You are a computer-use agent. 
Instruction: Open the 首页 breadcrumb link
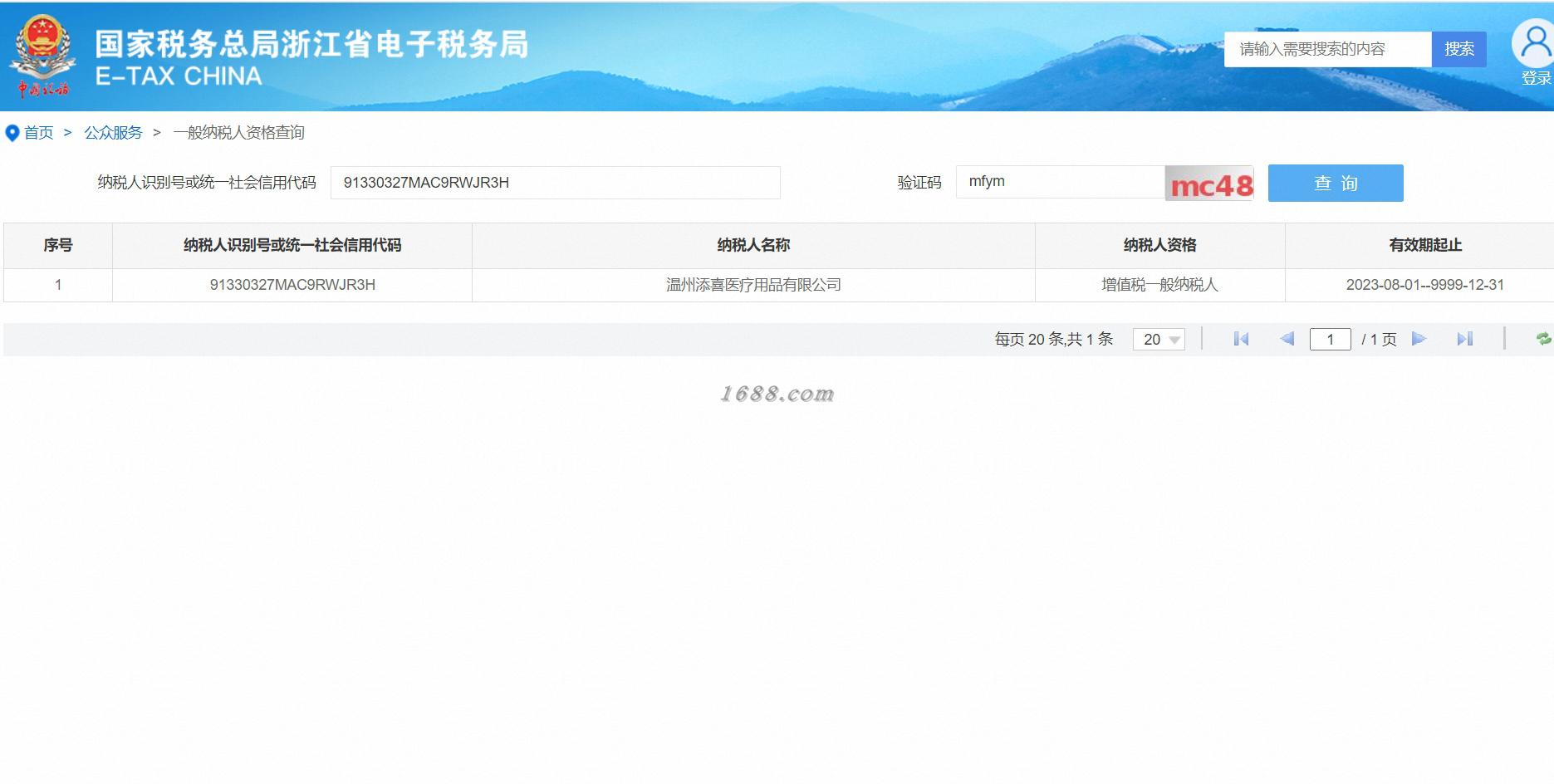point(38,133)
